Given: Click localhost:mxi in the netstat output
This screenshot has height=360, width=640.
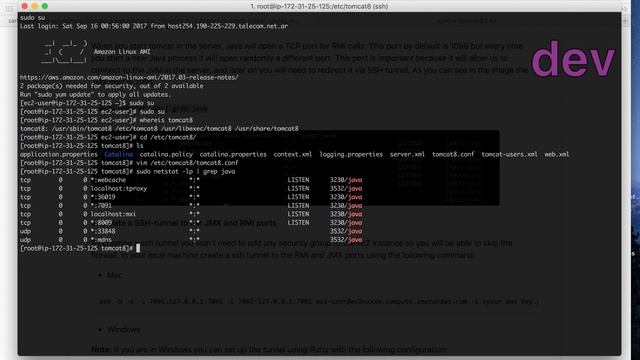Looking at the screenshot, I should [x=113, y=214].
